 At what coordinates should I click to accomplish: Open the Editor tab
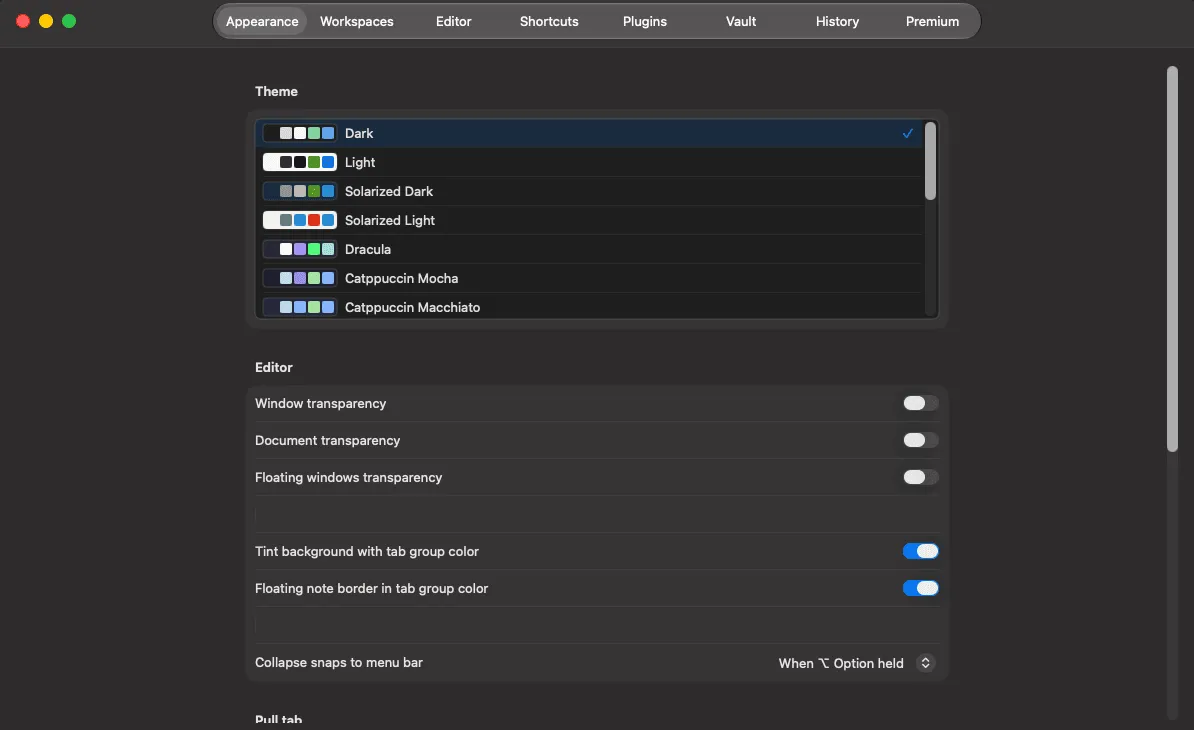point(453,21)
